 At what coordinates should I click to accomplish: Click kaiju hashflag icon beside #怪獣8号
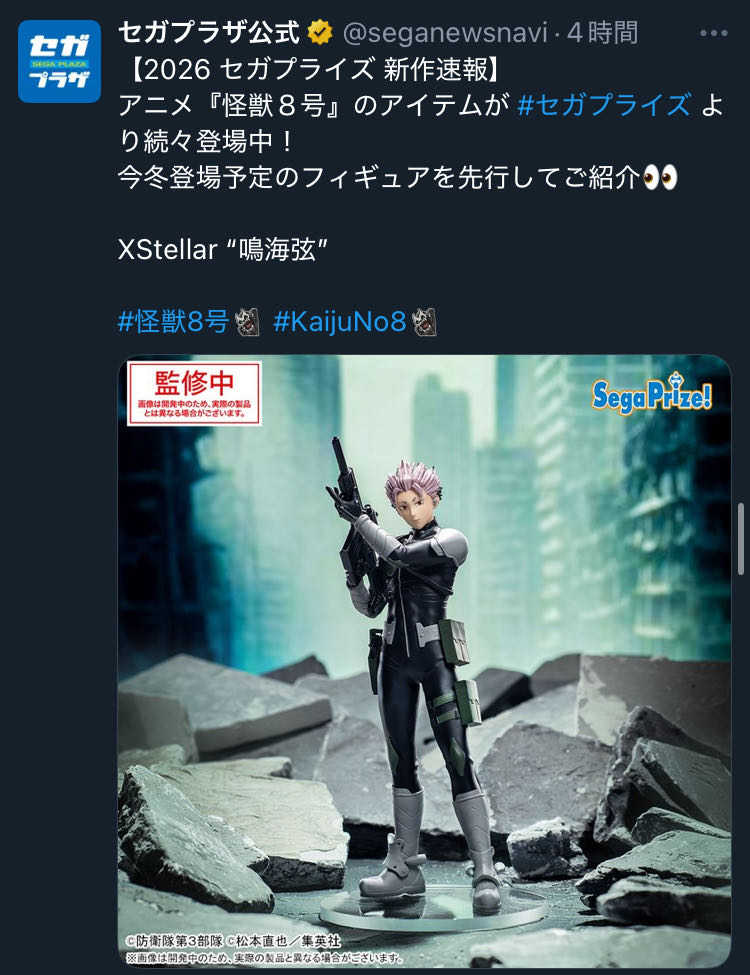248,322
